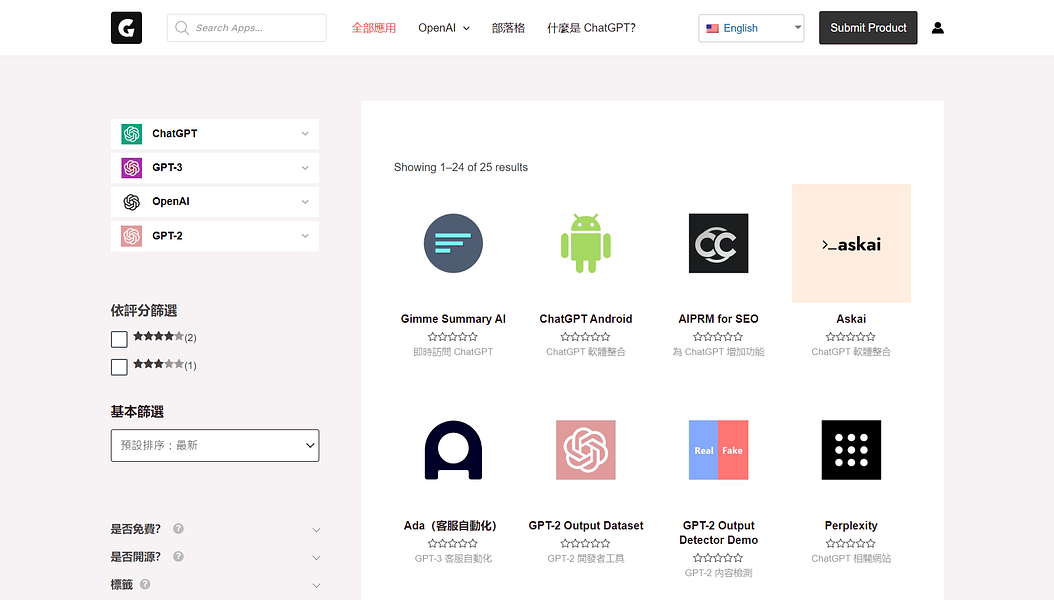1054x600 pixels.
Task: Click the help icon beside 是否免費?
Action: [x=178, y=529]
